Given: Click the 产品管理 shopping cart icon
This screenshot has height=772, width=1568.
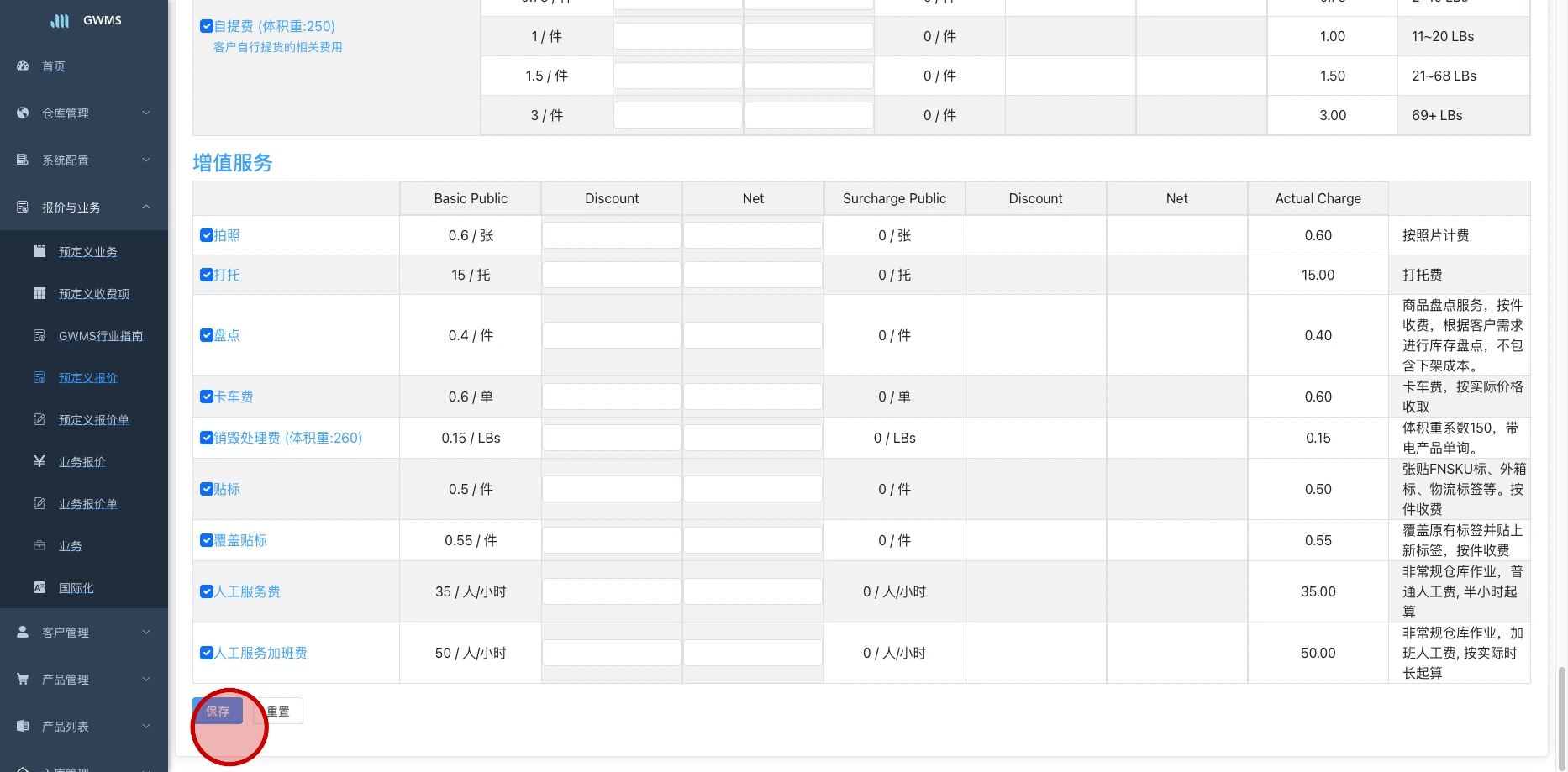Looking at the screenshot, I should pos(23,679).
